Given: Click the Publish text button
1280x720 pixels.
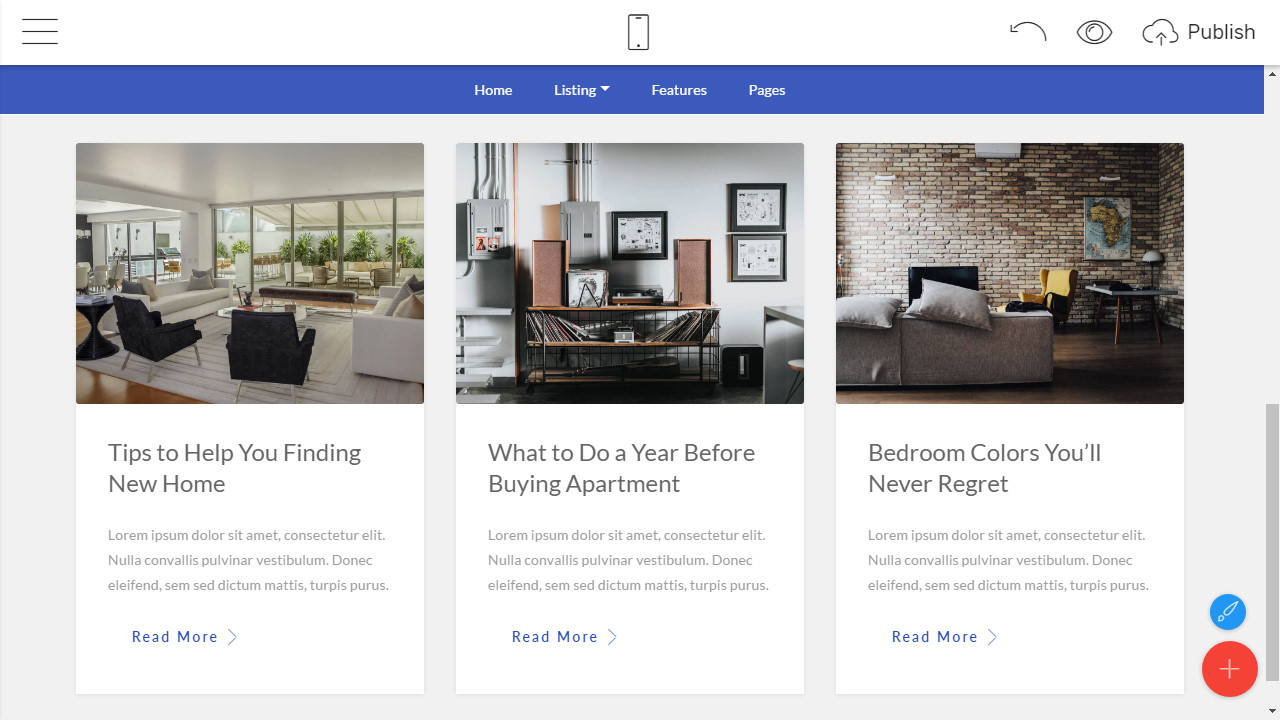Looking at the screenshot, I should pyautogui.click(x=1221, y=32).
